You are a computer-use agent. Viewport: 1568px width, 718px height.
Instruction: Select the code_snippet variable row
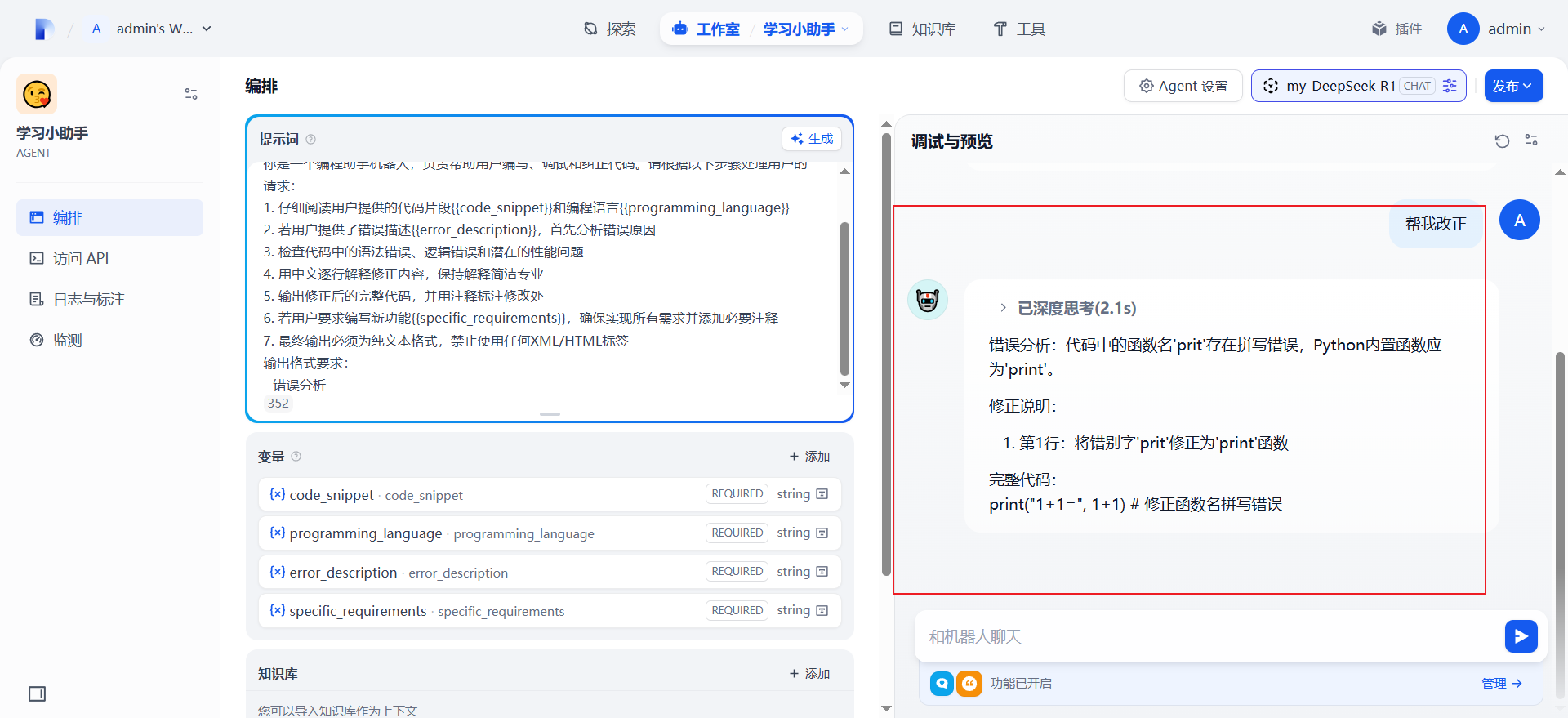point(550,494)
